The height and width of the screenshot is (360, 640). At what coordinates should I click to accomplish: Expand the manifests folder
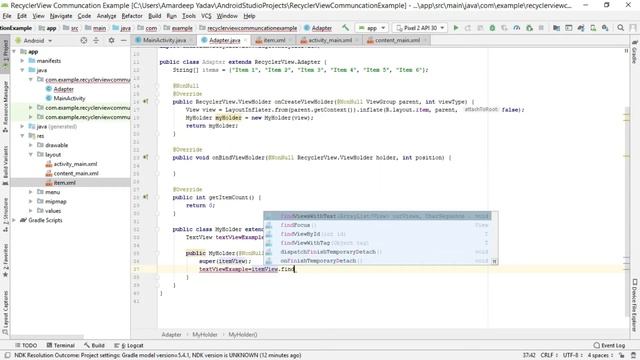pyautogui.click(x=22, y=61)
